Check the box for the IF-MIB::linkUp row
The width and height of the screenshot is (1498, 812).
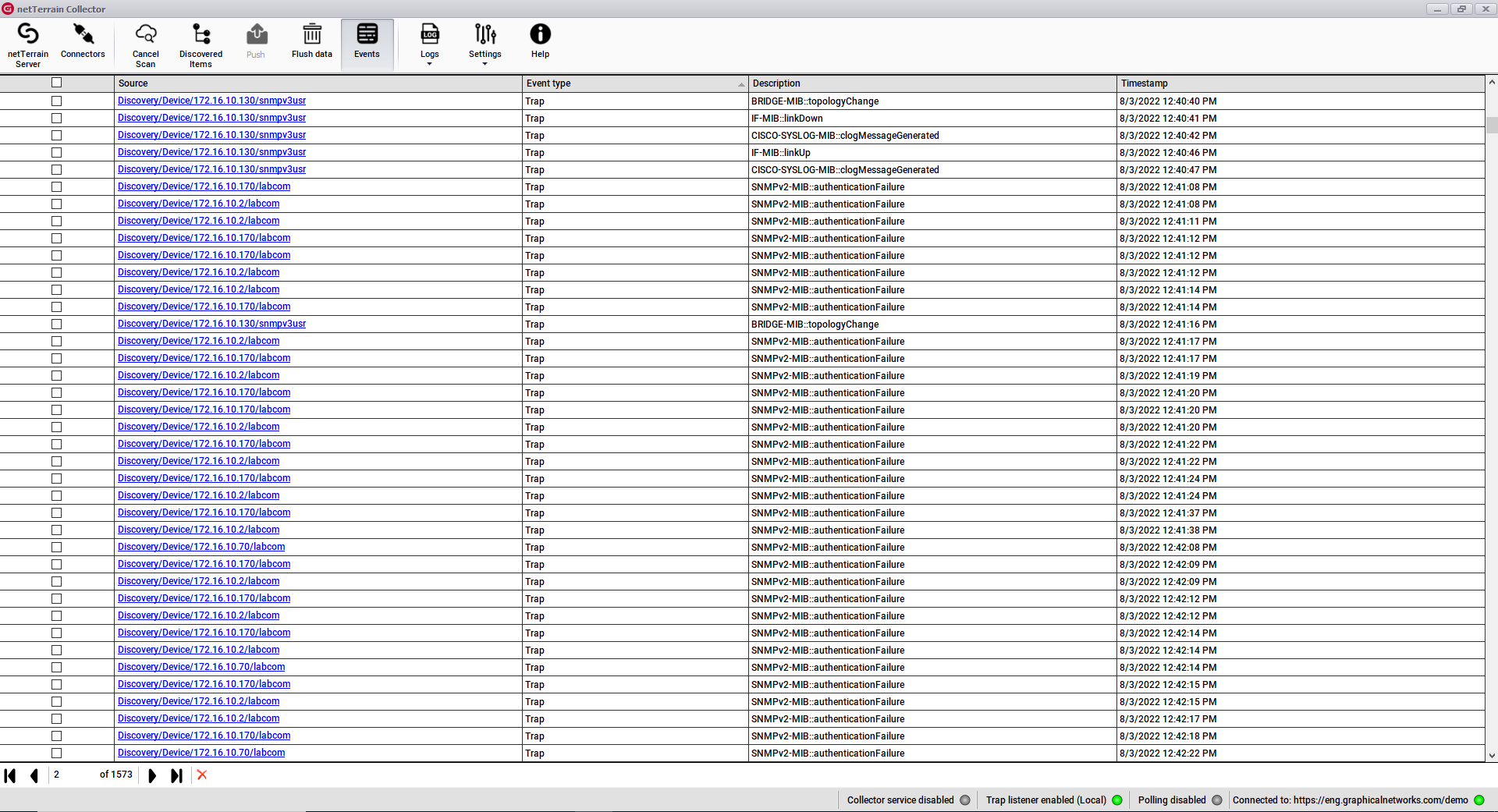tap(56, 153)
